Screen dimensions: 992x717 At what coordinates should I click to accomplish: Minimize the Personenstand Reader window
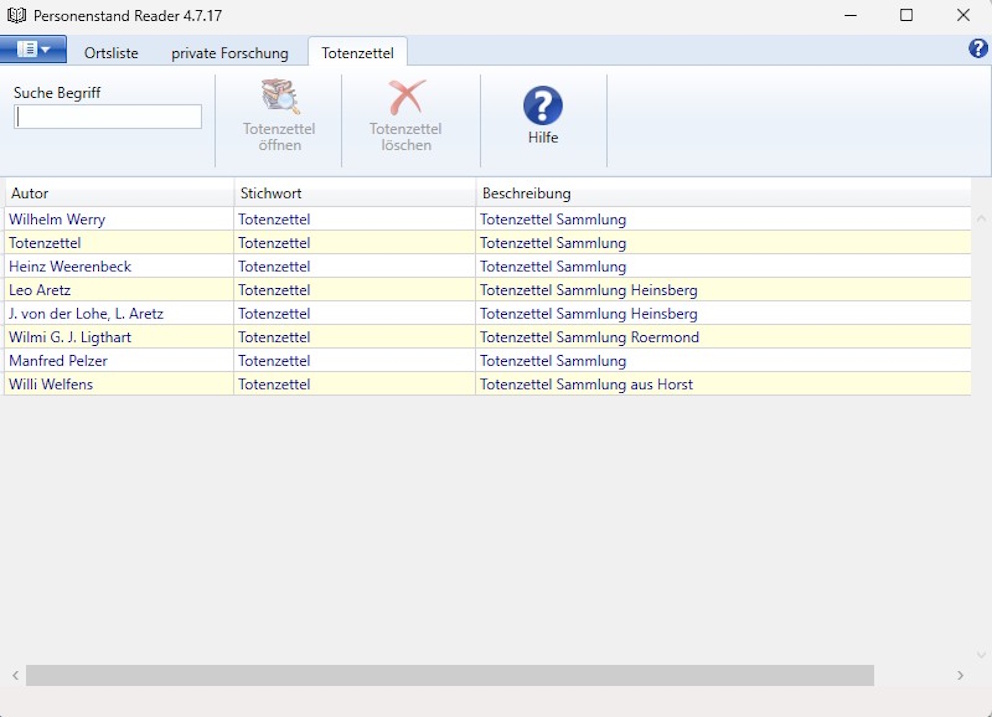(851, 15)
